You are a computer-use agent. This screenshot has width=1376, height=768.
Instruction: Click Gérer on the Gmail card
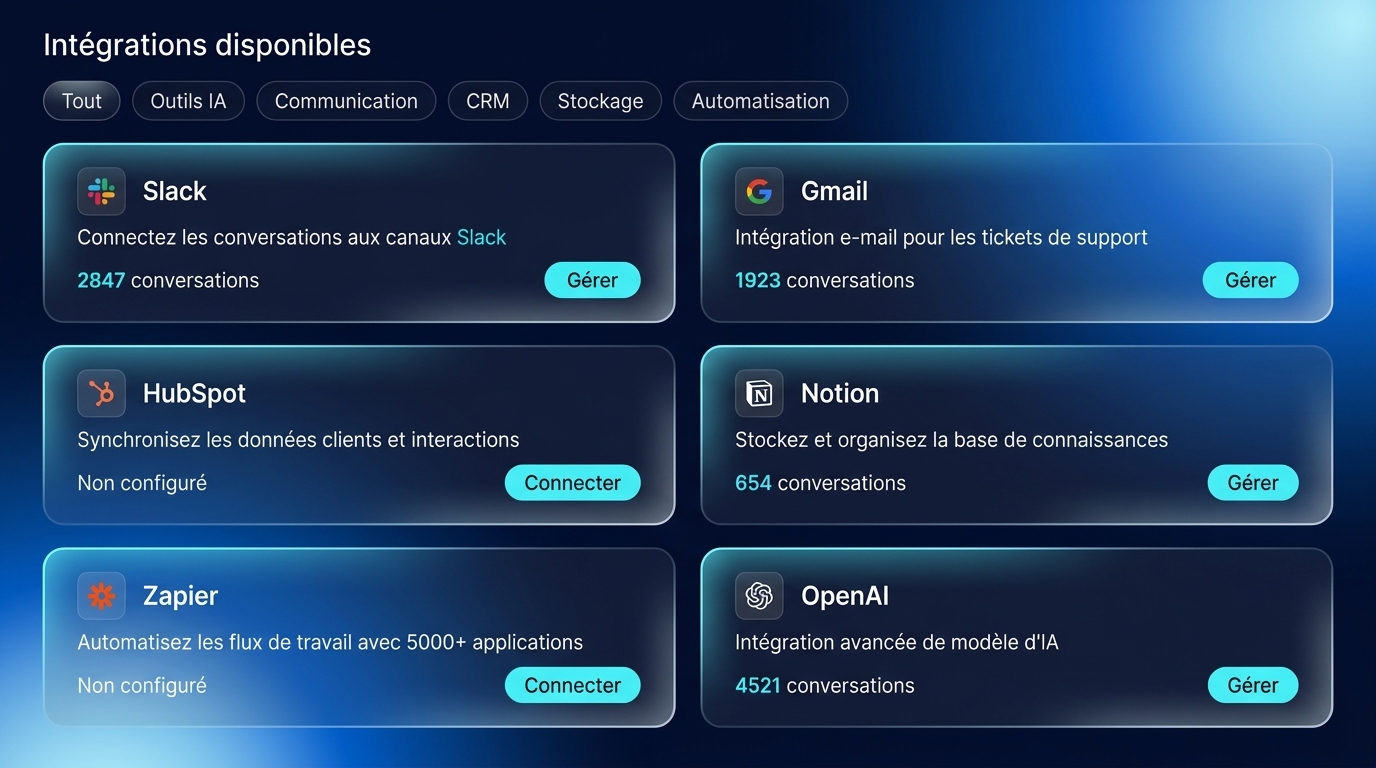1250,280
